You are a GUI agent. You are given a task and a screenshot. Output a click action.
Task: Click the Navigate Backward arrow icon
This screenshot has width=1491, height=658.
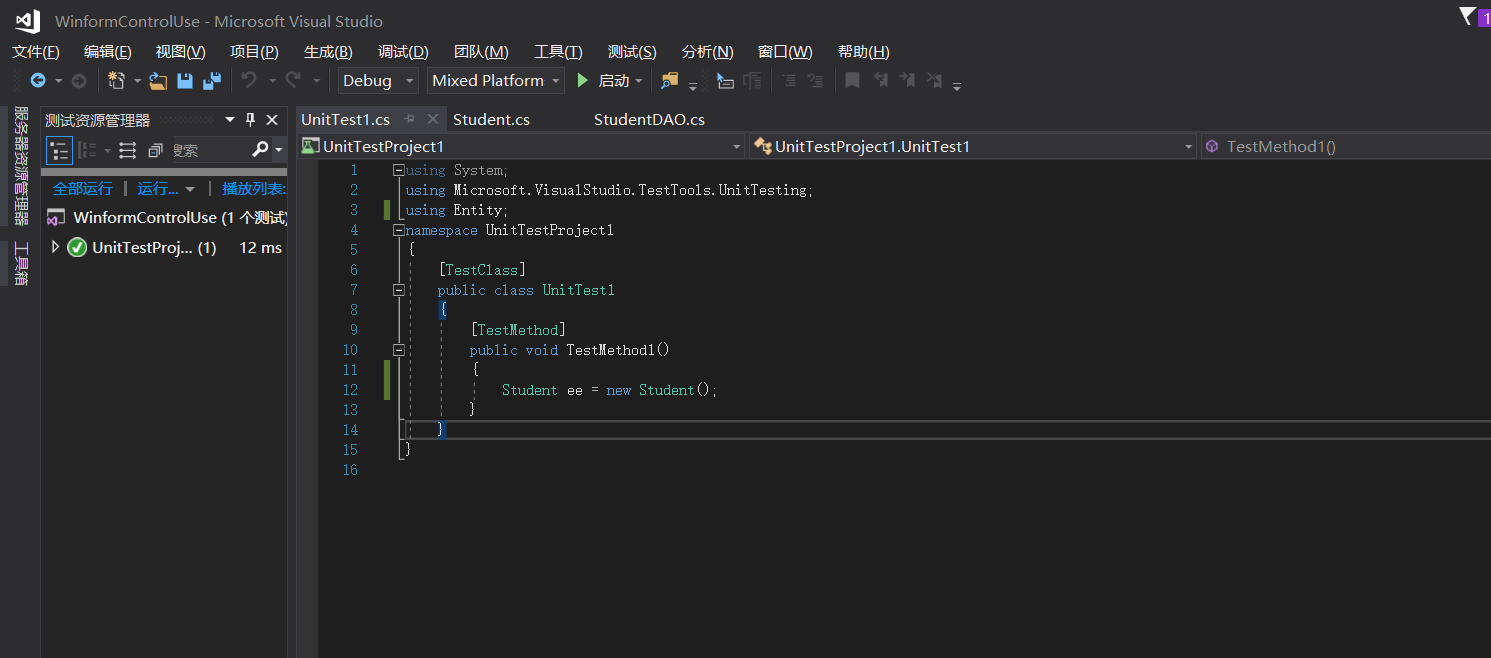[x=38, y=81]
